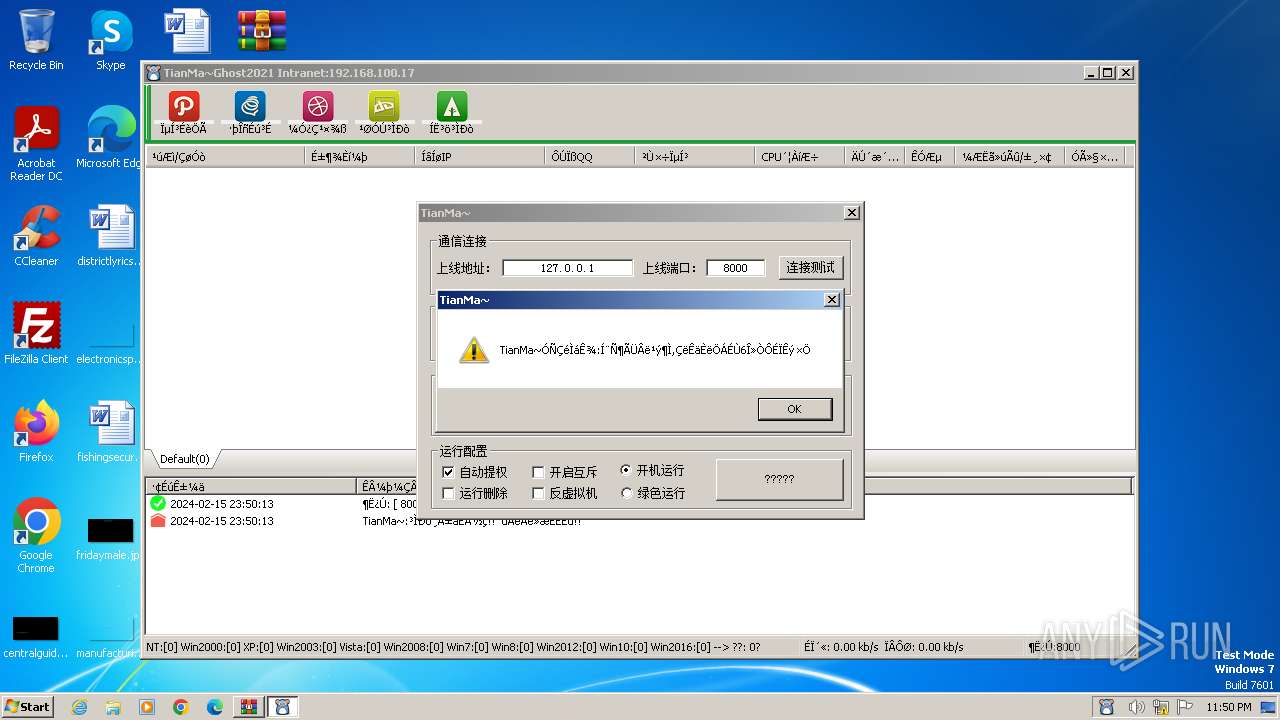Click TianMa tray icon in notification area
The width and height of the screenshot is (1280, 720).
pos(1107,707)
